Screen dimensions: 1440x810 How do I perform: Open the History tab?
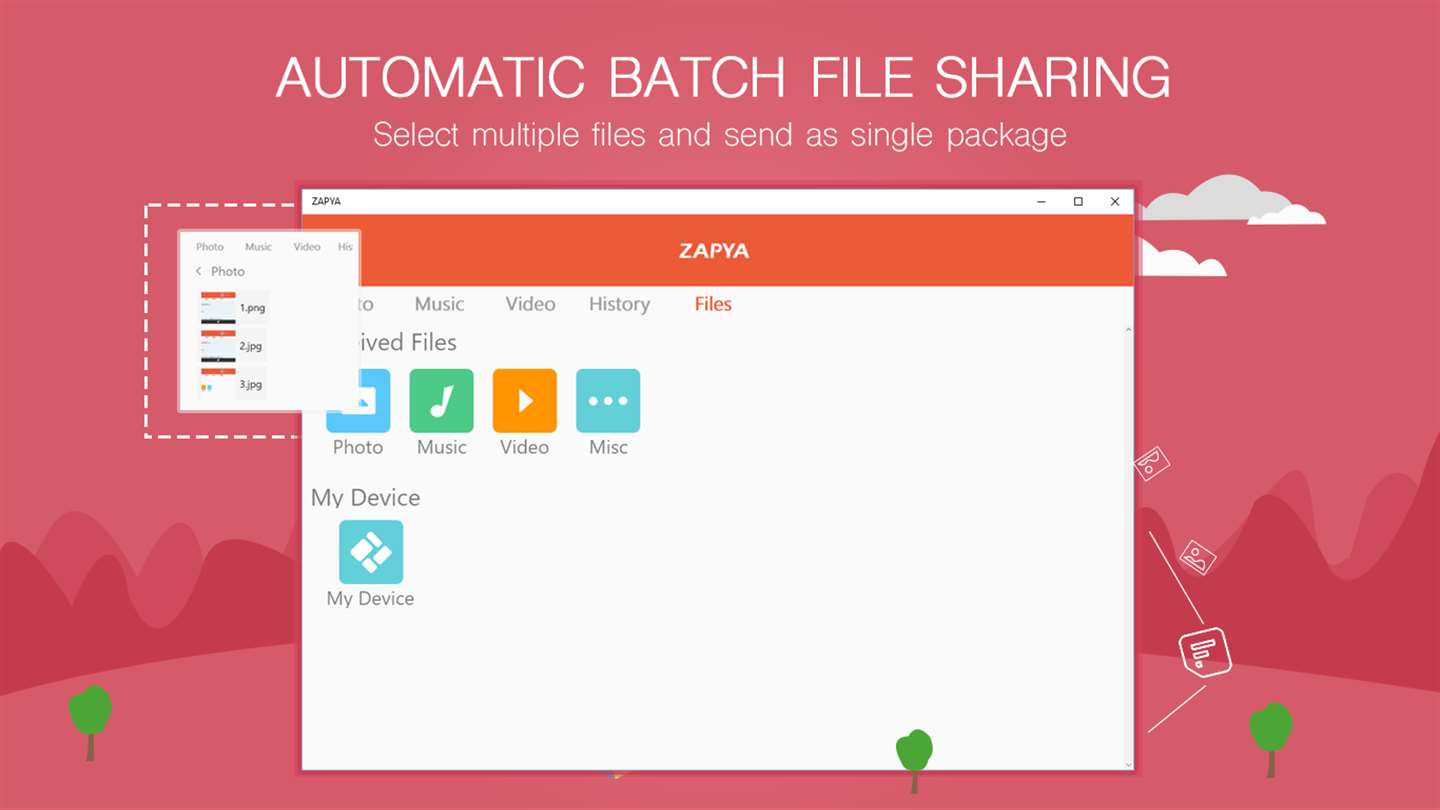(x=619, y=304)
